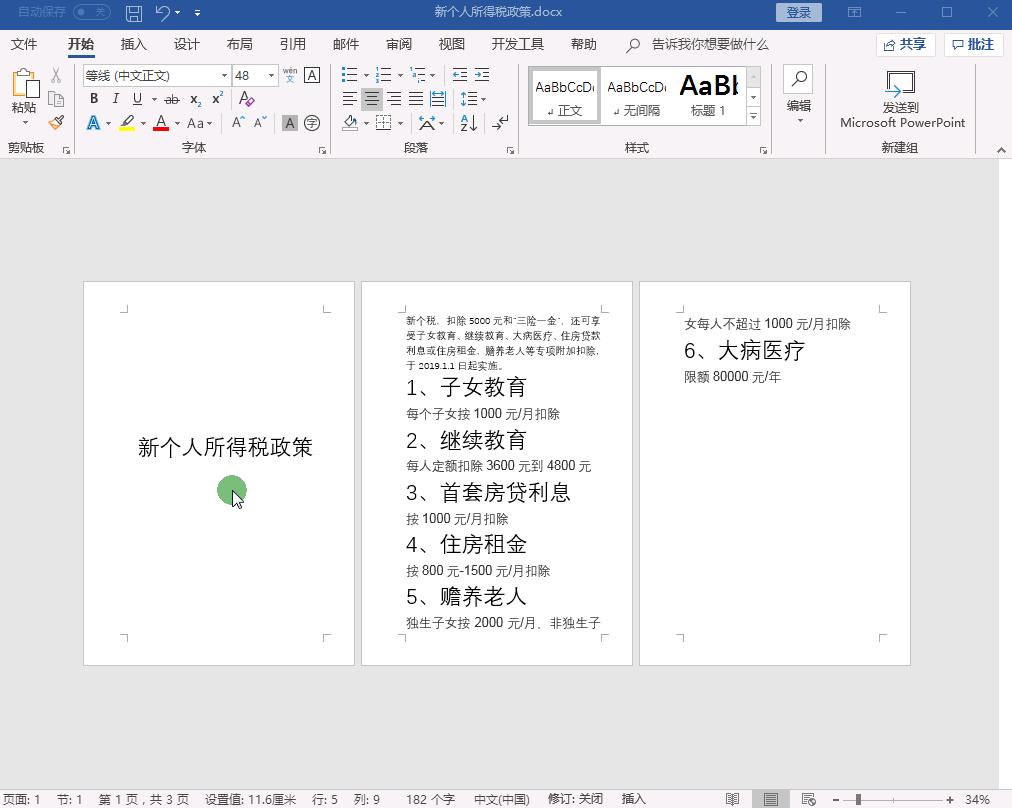
Task: Open the font name dropdown
Action: 225,75
